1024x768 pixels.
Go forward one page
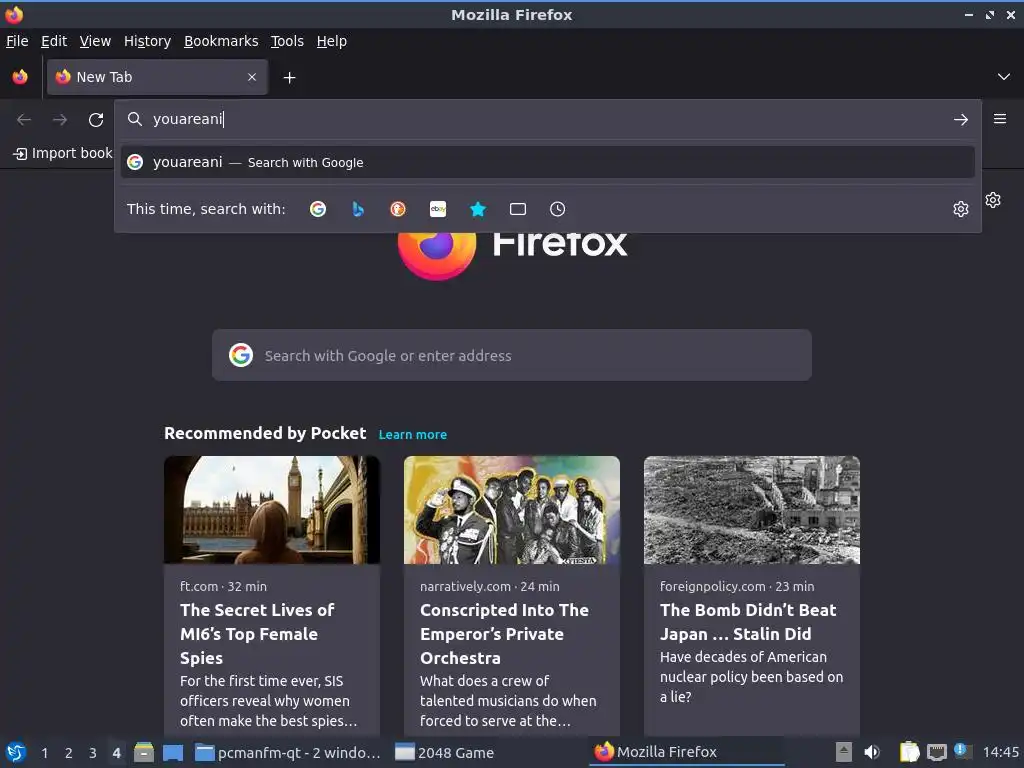coord(60,120)
